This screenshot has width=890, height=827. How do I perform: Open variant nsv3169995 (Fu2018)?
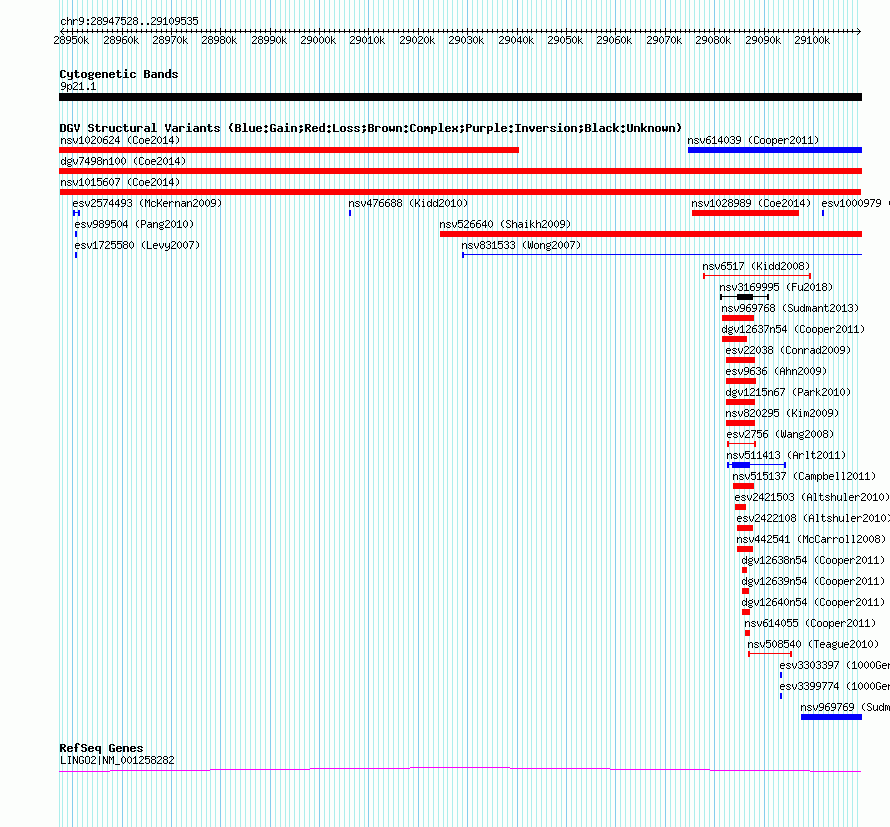pos(776,287)
